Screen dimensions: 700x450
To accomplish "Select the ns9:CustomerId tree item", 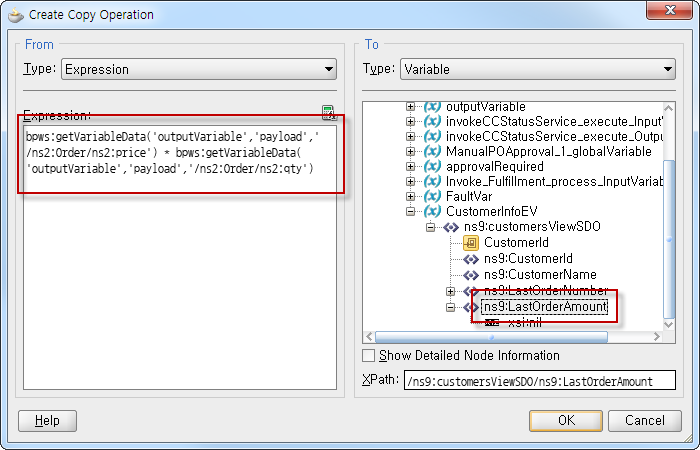I will (528, 258).
